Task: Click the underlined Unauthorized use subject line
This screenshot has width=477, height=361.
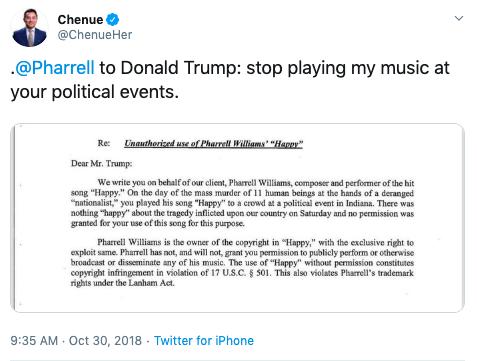Action: (213, 143)
